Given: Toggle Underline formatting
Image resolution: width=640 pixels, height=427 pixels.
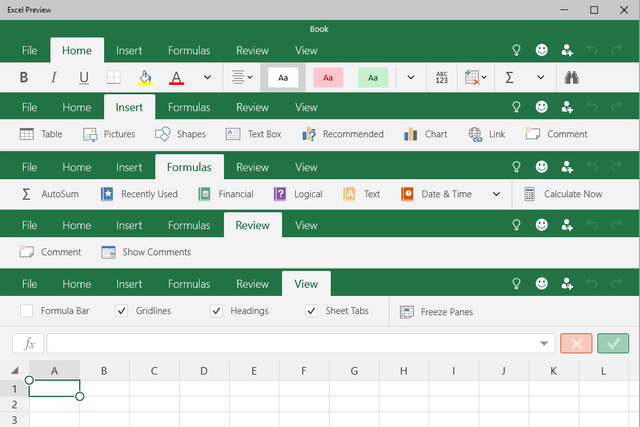Looking at the screenshot, I should 84,77.
